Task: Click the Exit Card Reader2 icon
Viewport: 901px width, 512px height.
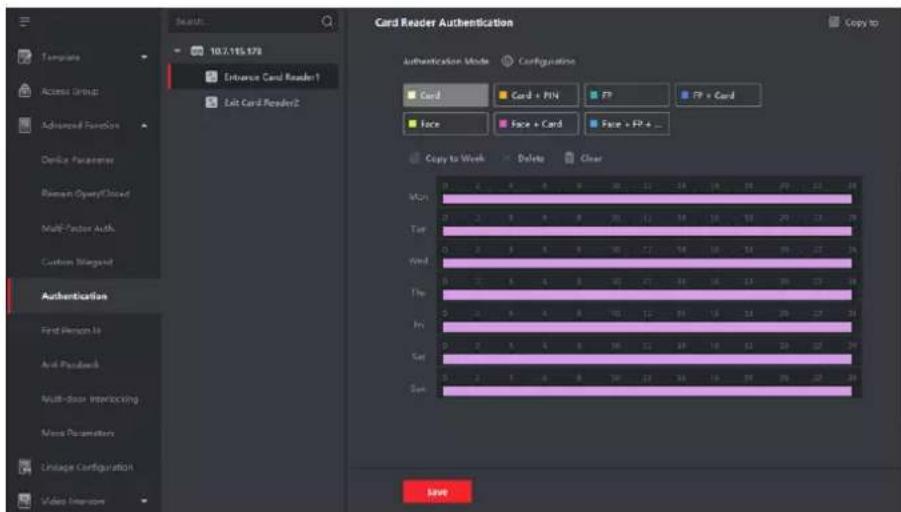Action: 211,102
